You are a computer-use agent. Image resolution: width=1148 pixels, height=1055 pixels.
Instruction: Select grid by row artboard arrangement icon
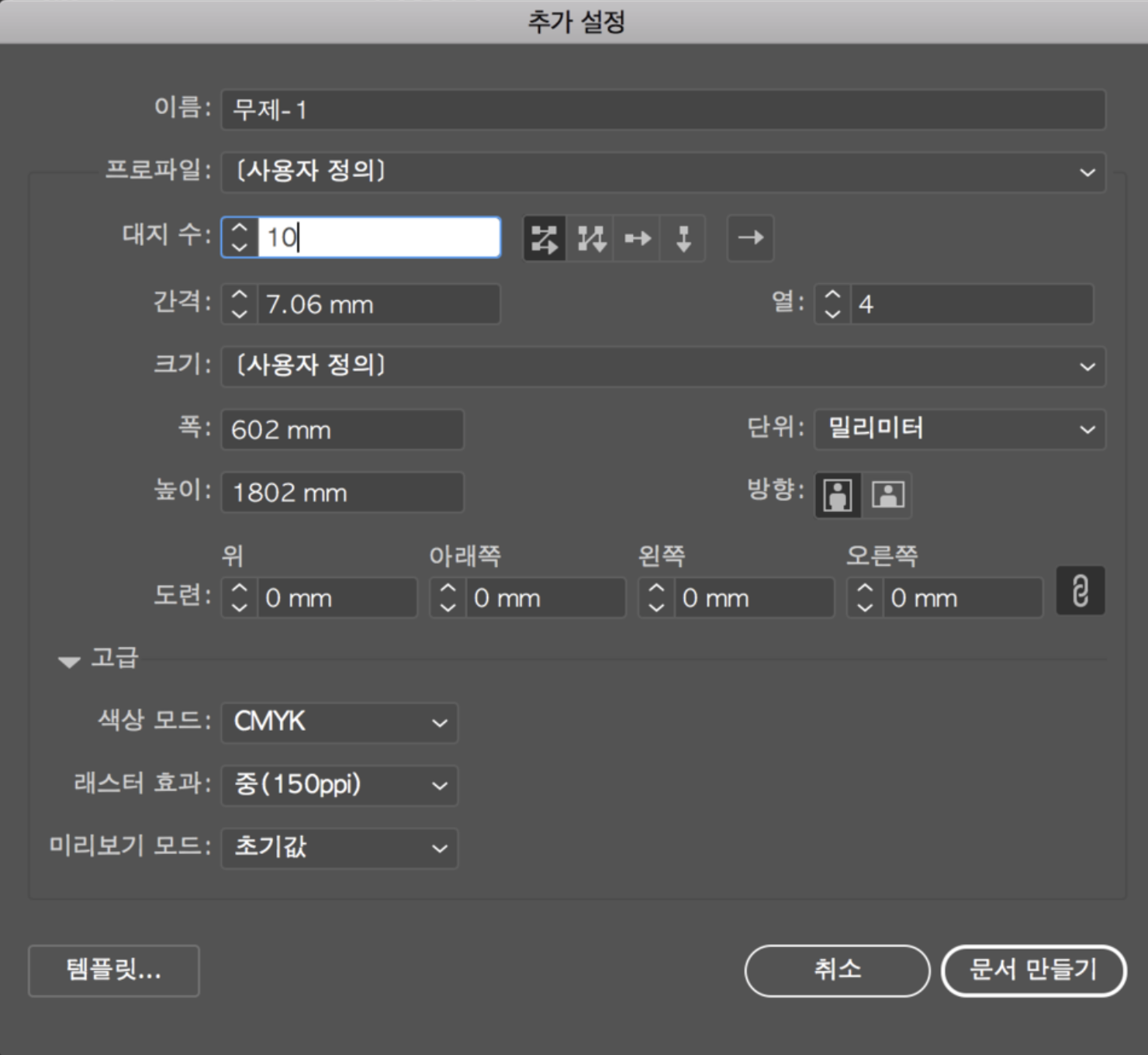545,238
